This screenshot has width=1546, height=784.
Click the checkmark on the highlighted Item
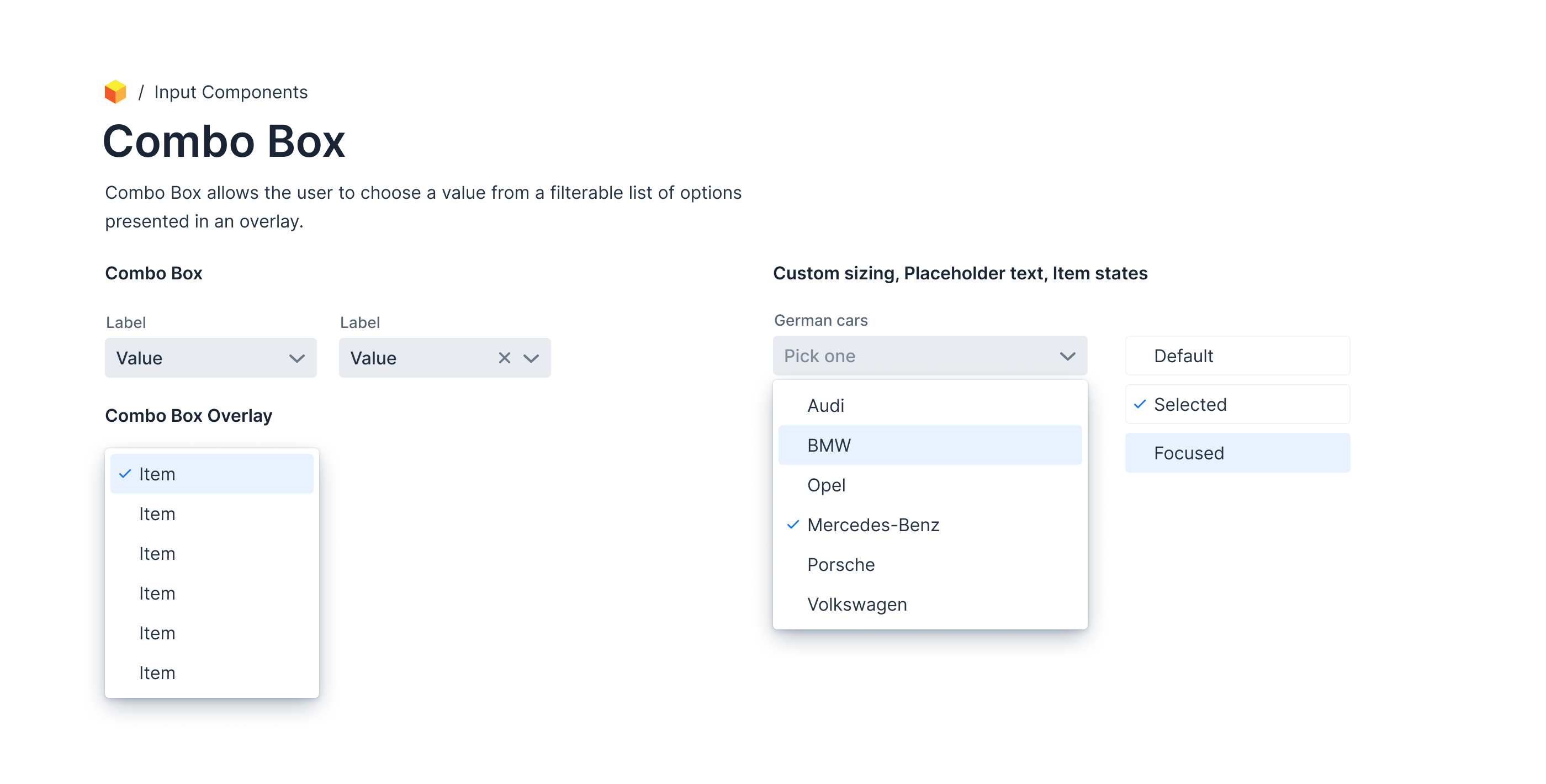[x=125, y=474]
